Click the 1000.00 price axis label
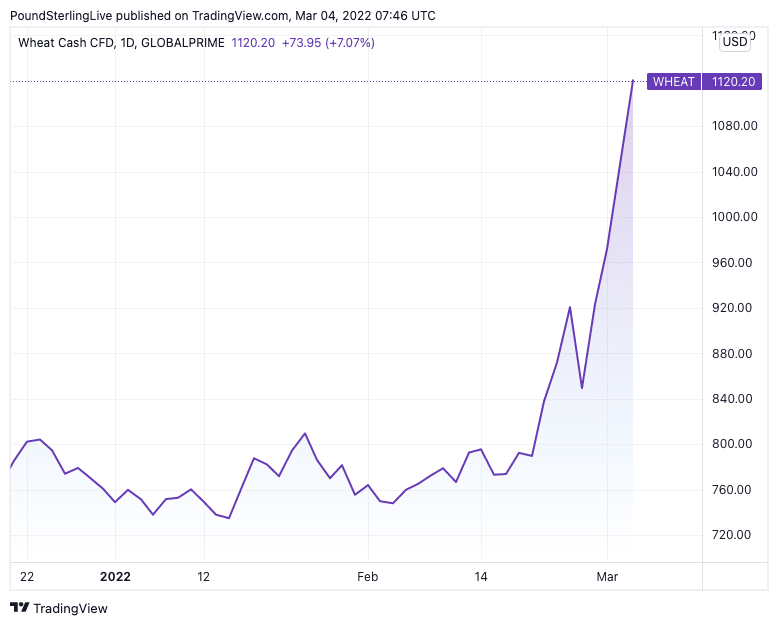 coord(732,217)
